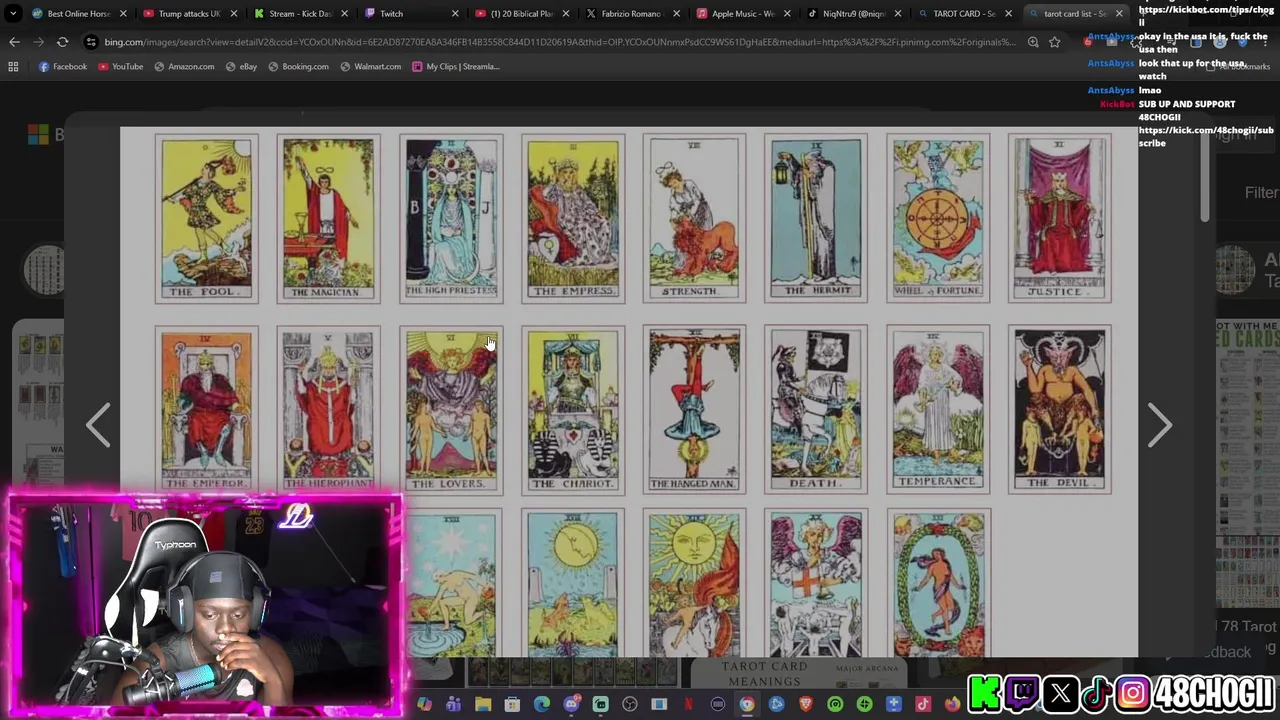Switch to Google Chrome in the taskbar
1280x720 pixels.
747,704
